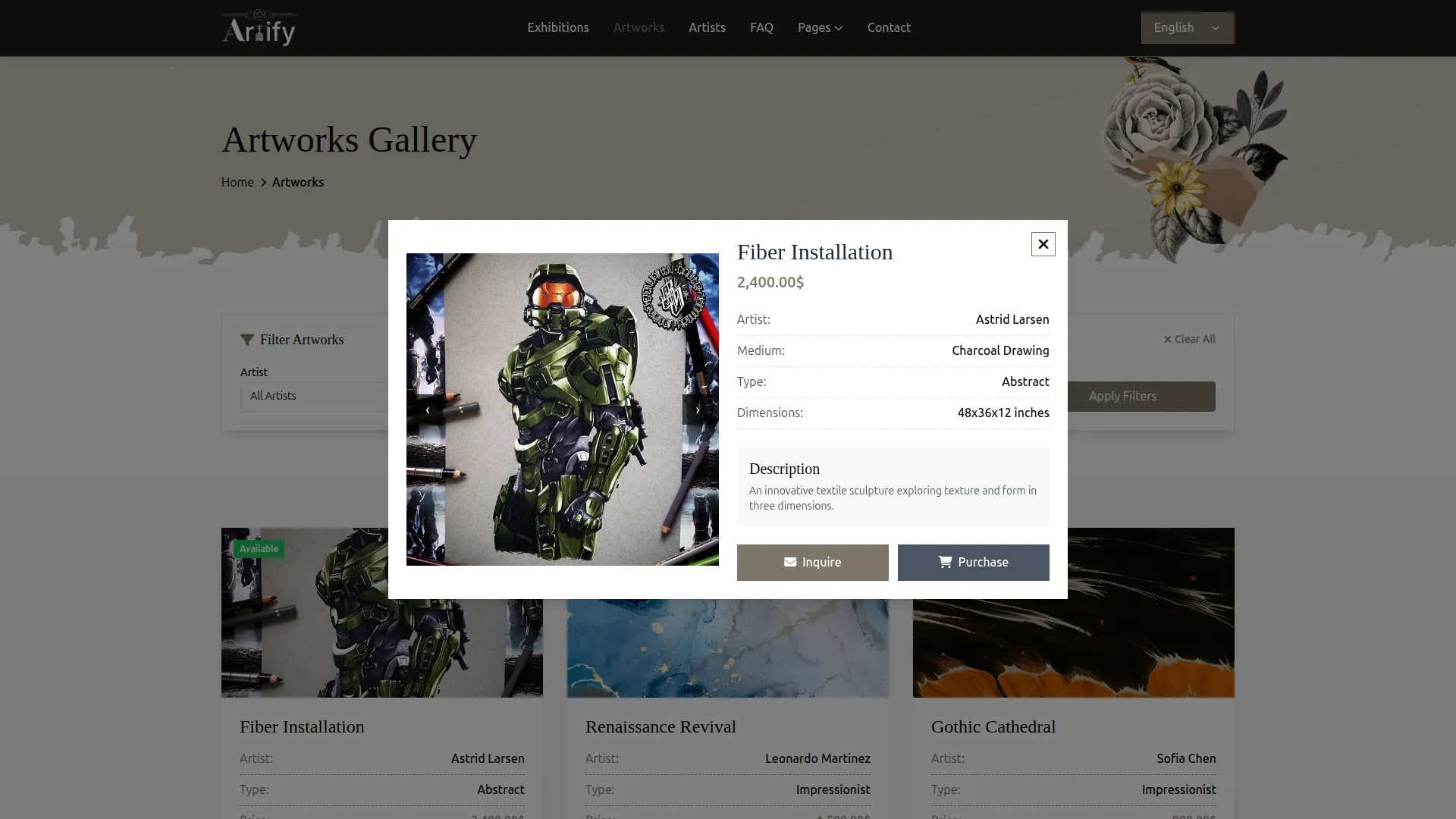Navigate to the Contact page

coord(888,28)
